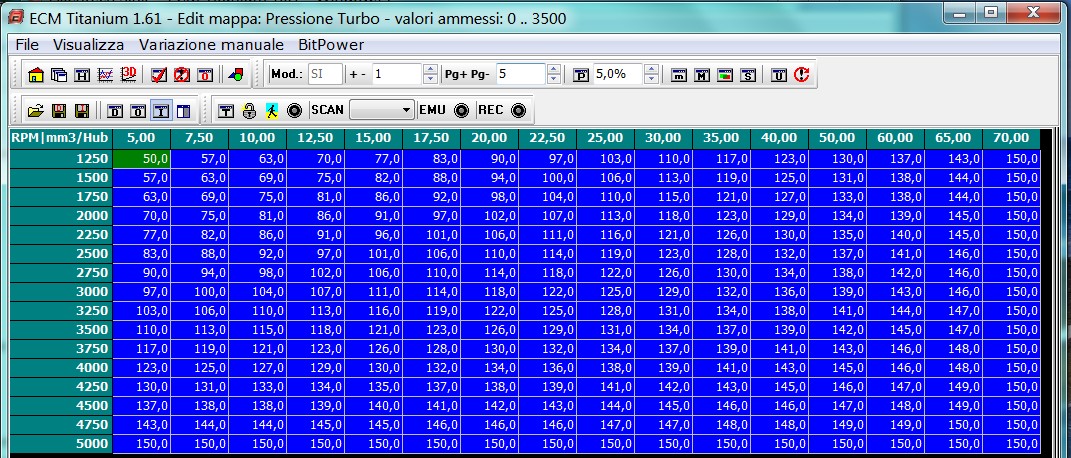Toggle the highlighted 'I' display mode button
This screenshot has height=458, width=1071.
coord(160,110)
